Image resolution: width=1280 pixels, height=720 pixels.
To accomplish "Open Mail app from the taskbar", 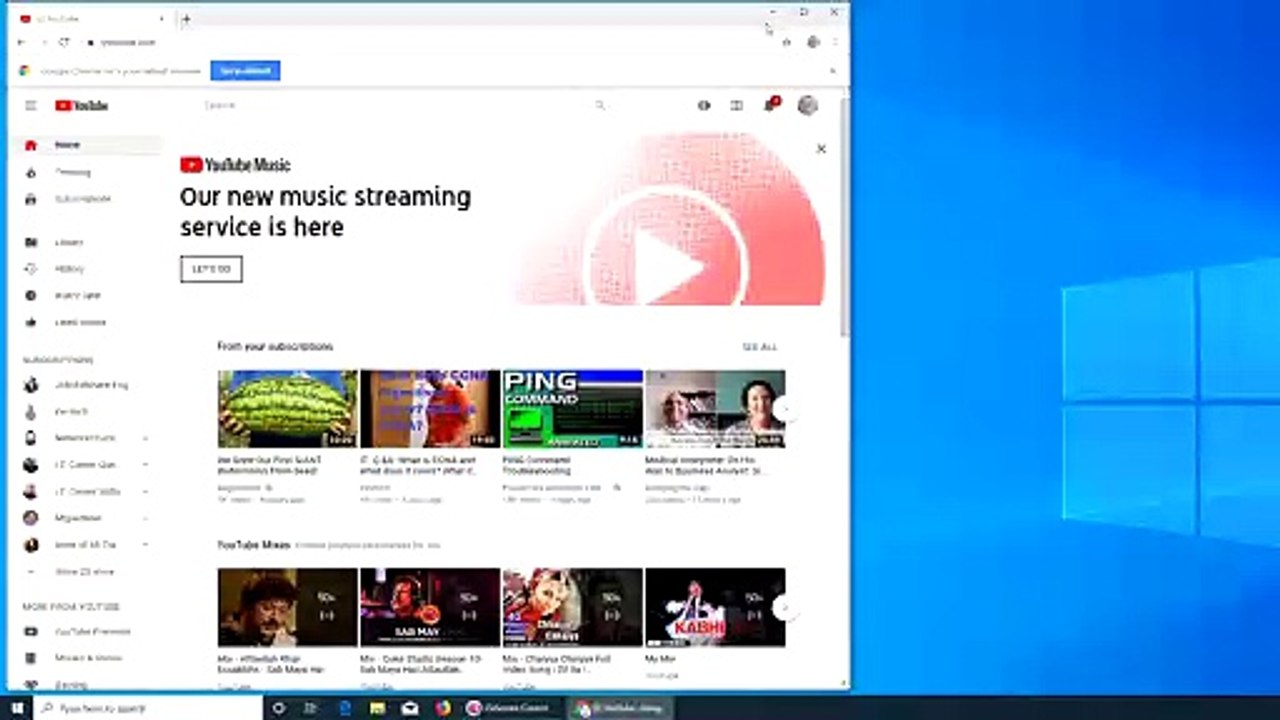I will pyautogui.click(x=410, y=708).
